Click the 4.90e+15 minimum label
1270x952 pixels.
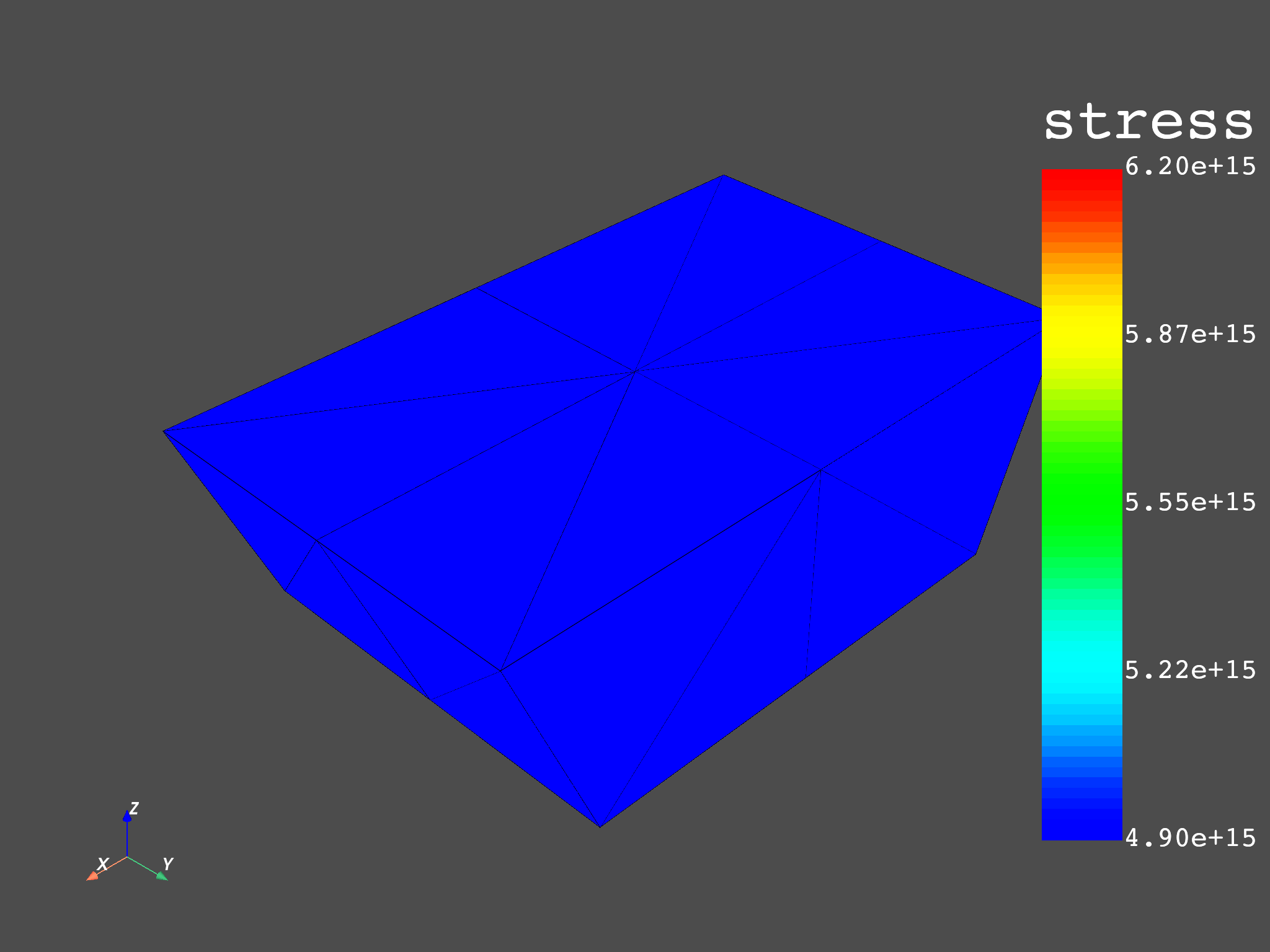coord(1190,838)
